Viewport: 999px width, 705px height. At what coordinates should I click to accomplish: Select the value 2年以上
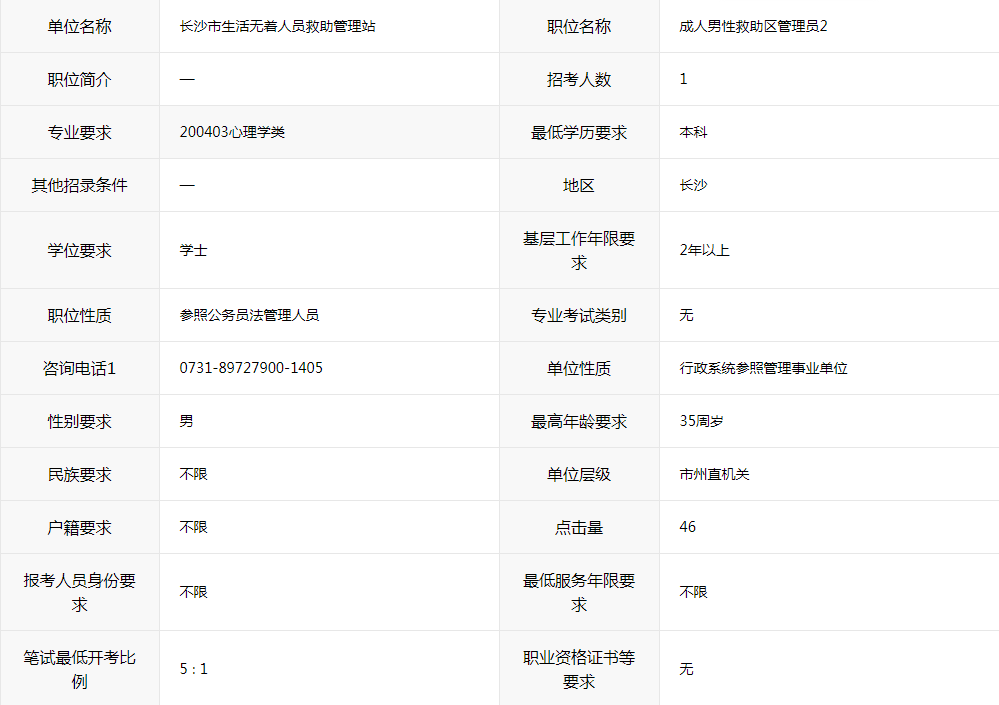pos(705,250)
